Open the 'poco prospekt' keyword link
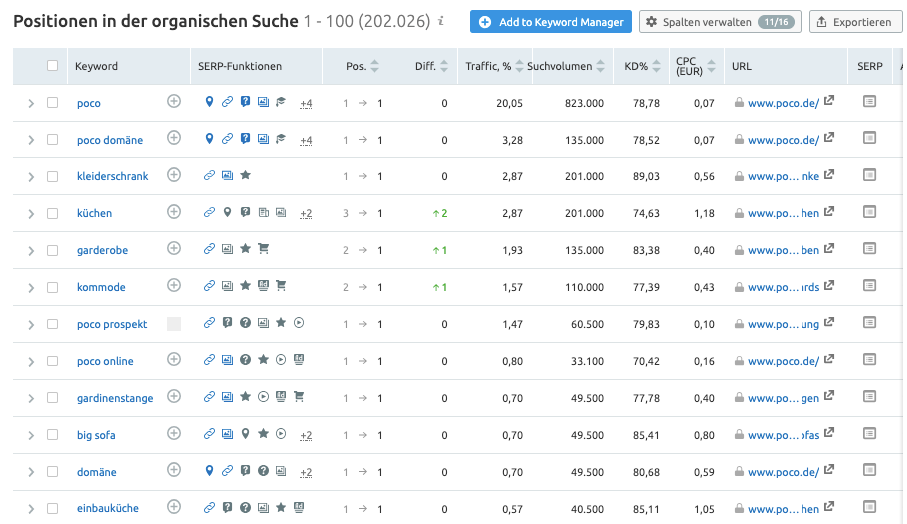Screen dimensions: 907x524 (112, 324)
